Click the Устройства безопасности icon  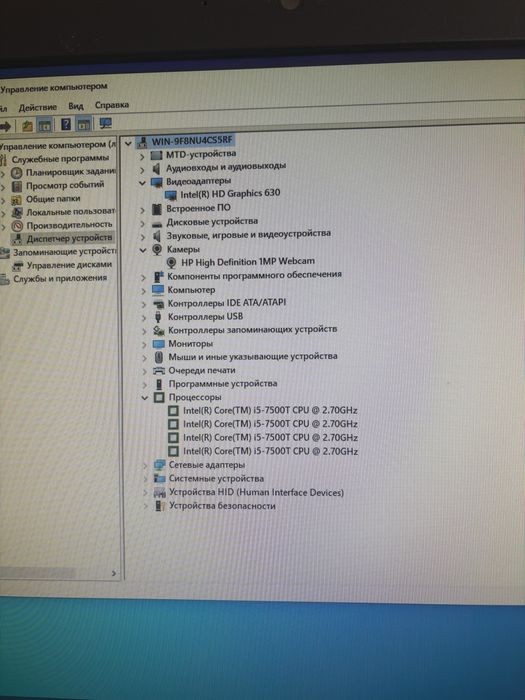(159, 506)
